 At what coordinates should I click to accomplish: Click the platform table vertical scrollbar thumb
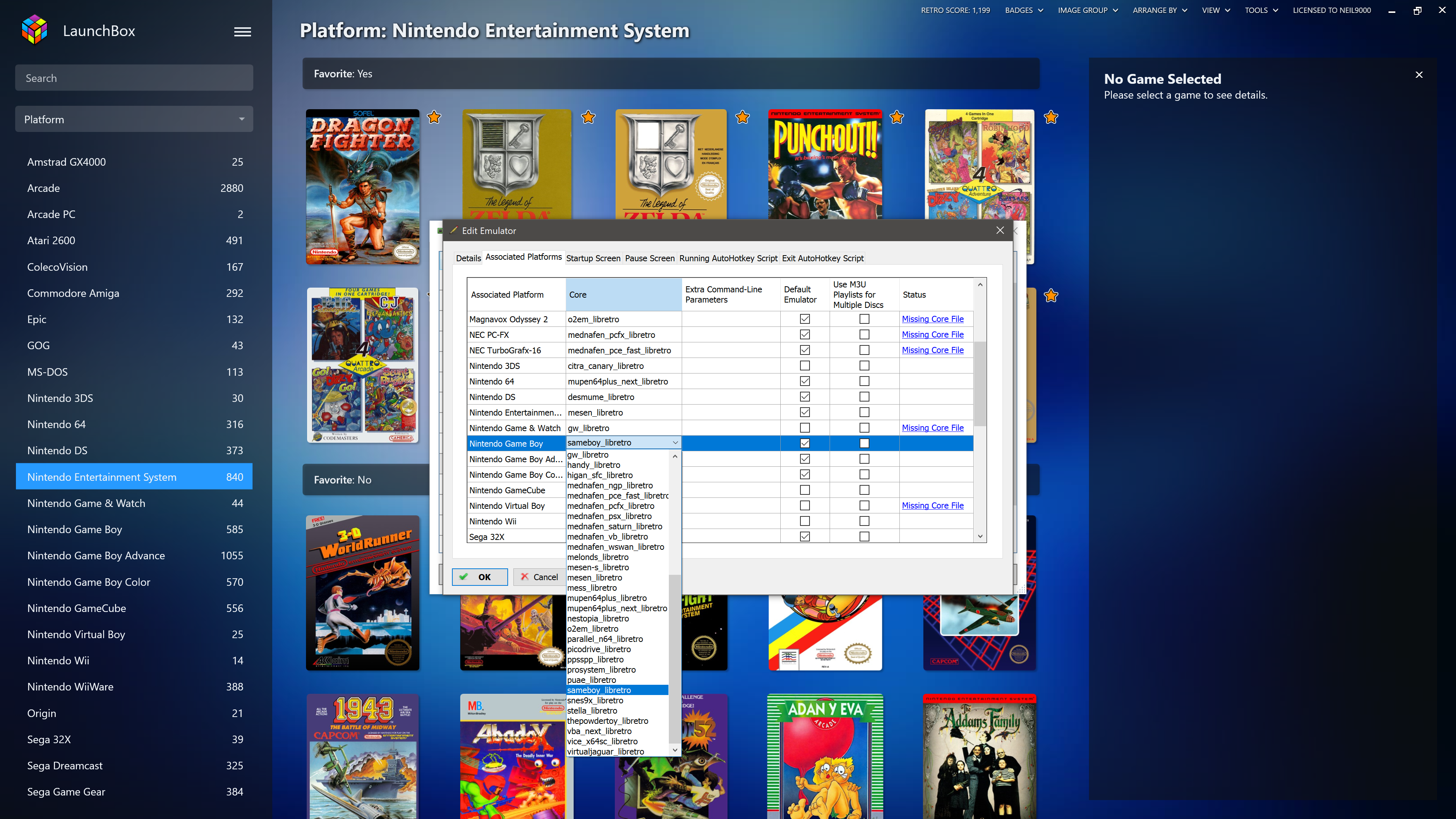[980, 383]
